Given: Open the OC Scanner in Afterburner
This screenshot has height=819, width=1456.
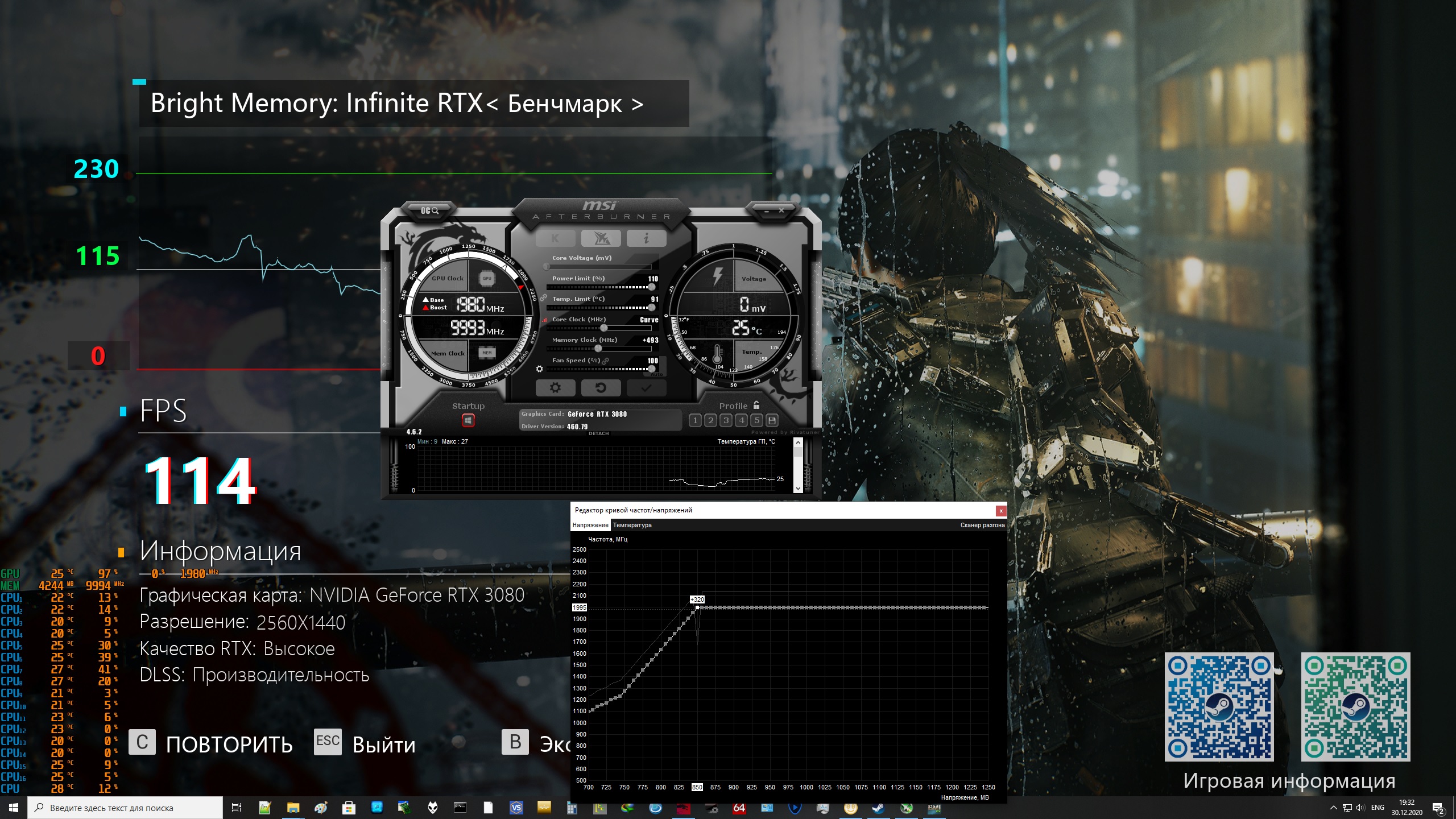Looking at the screenshot, I should [x=429, y=210].
